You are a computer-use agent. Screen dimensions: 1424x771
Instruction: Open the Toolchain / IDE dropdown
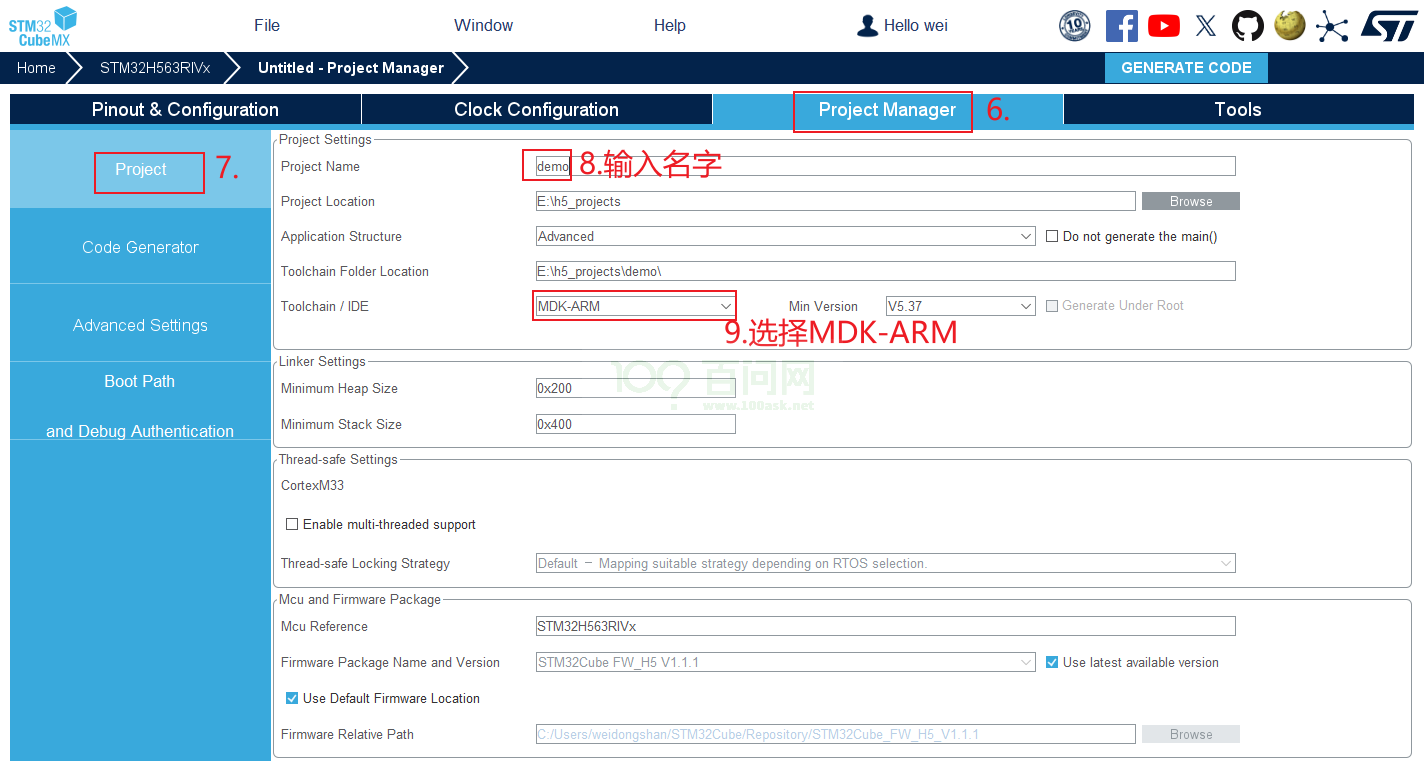coord(636,306)
